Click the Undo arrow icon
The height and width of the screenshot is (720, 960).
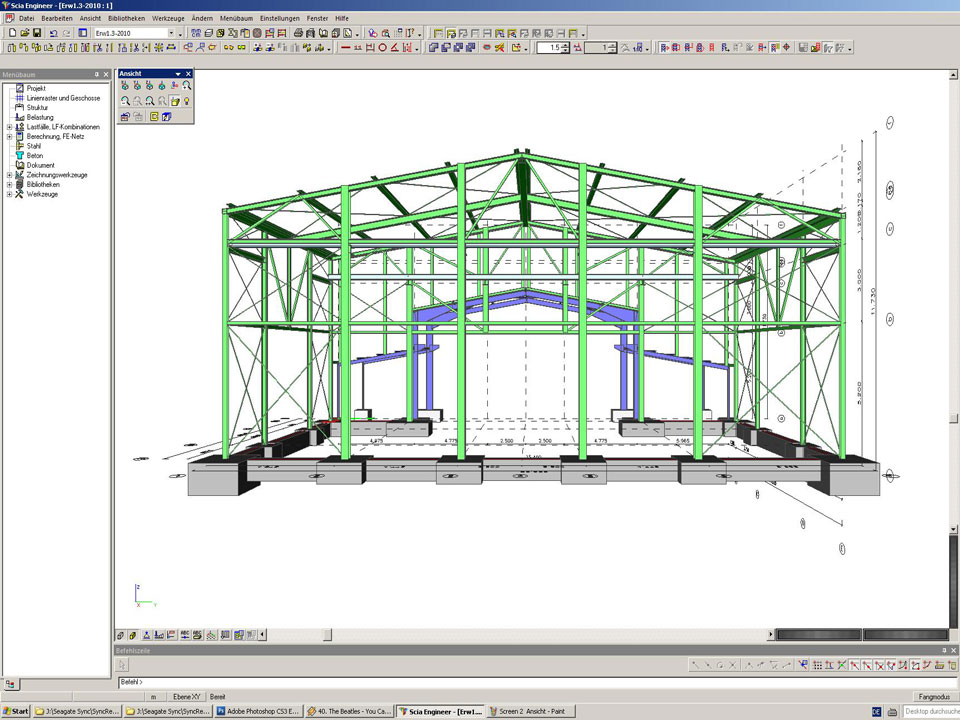[53, 33]
